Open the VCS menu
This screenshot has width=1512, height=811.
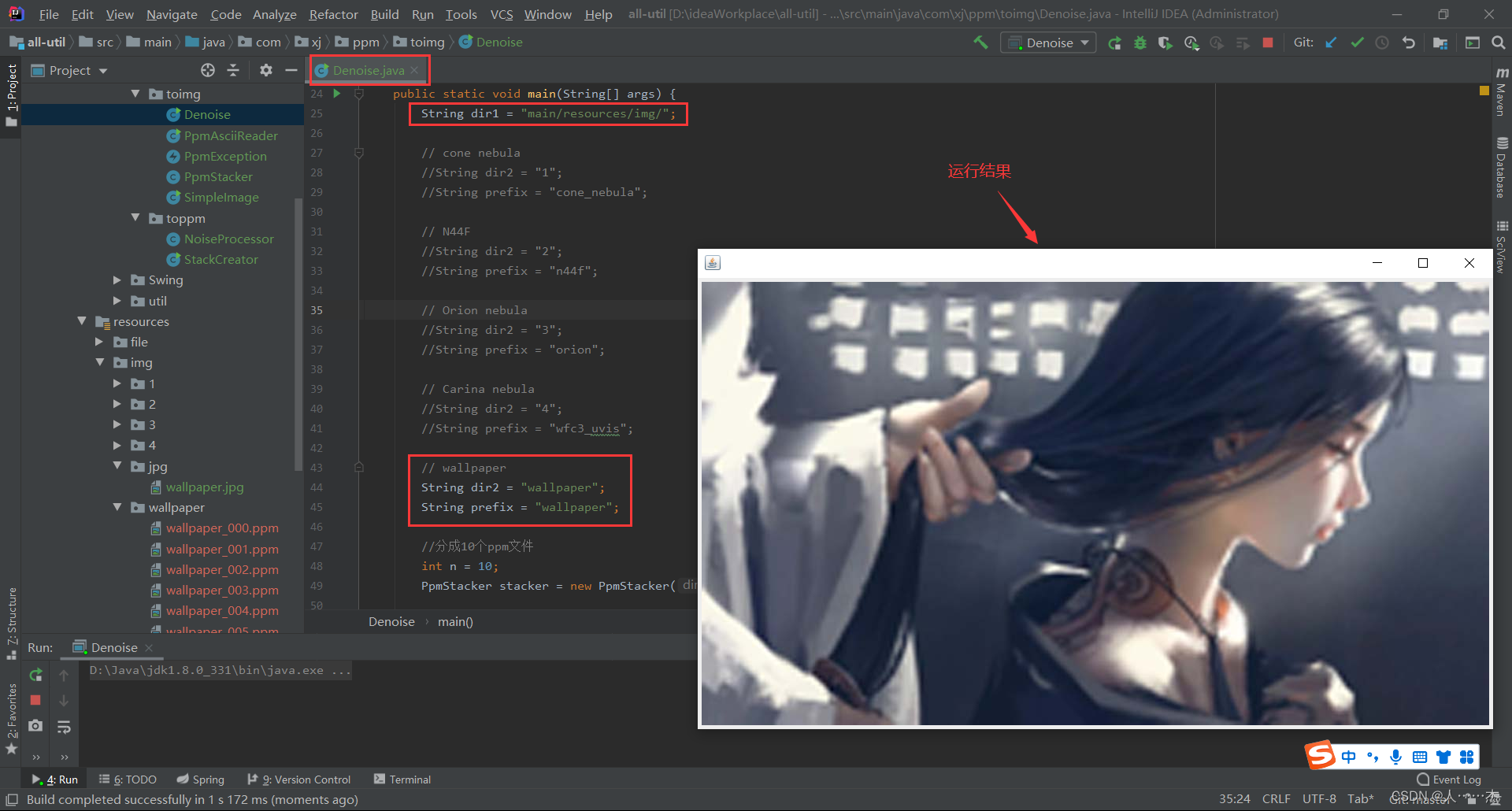pos(502,14)
